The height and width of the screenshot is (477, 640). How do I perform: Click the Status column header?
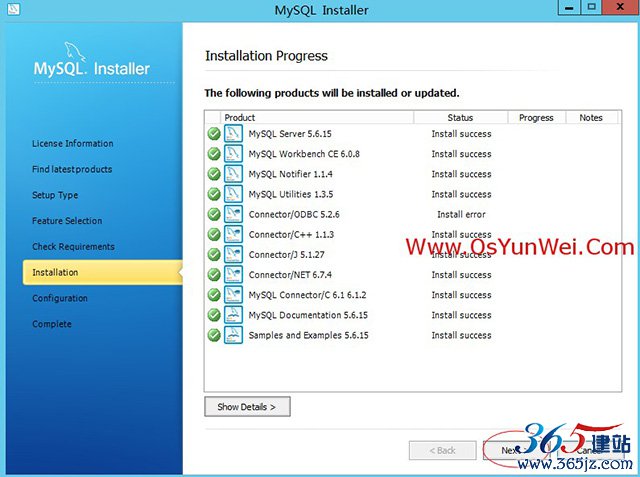point(460,118)
